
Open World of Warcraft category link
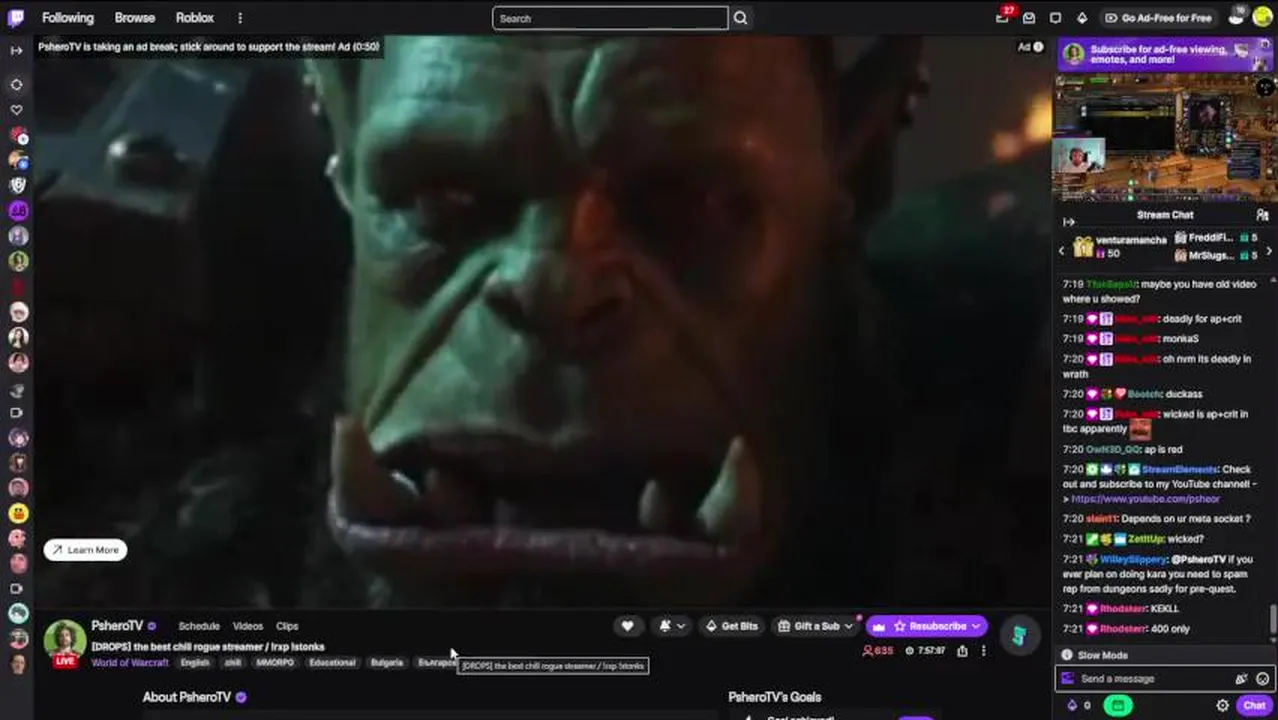click(130, 663)
